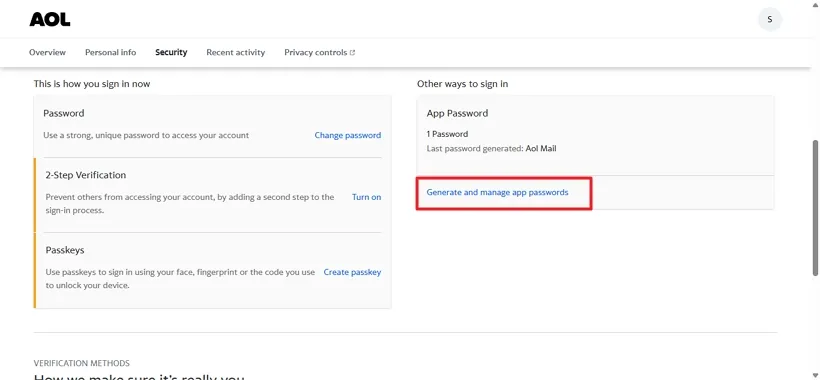The image size is (820, 380).
Task: Click 'Use passkeys to sign in' description
Action: tap(180, 279)
